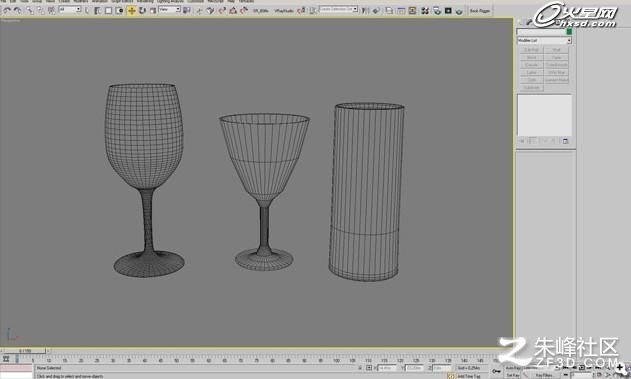Image resolution: width=631 pixels, height=379 pixels.
Task: Click the Set Key button
Action: [513, 375]
